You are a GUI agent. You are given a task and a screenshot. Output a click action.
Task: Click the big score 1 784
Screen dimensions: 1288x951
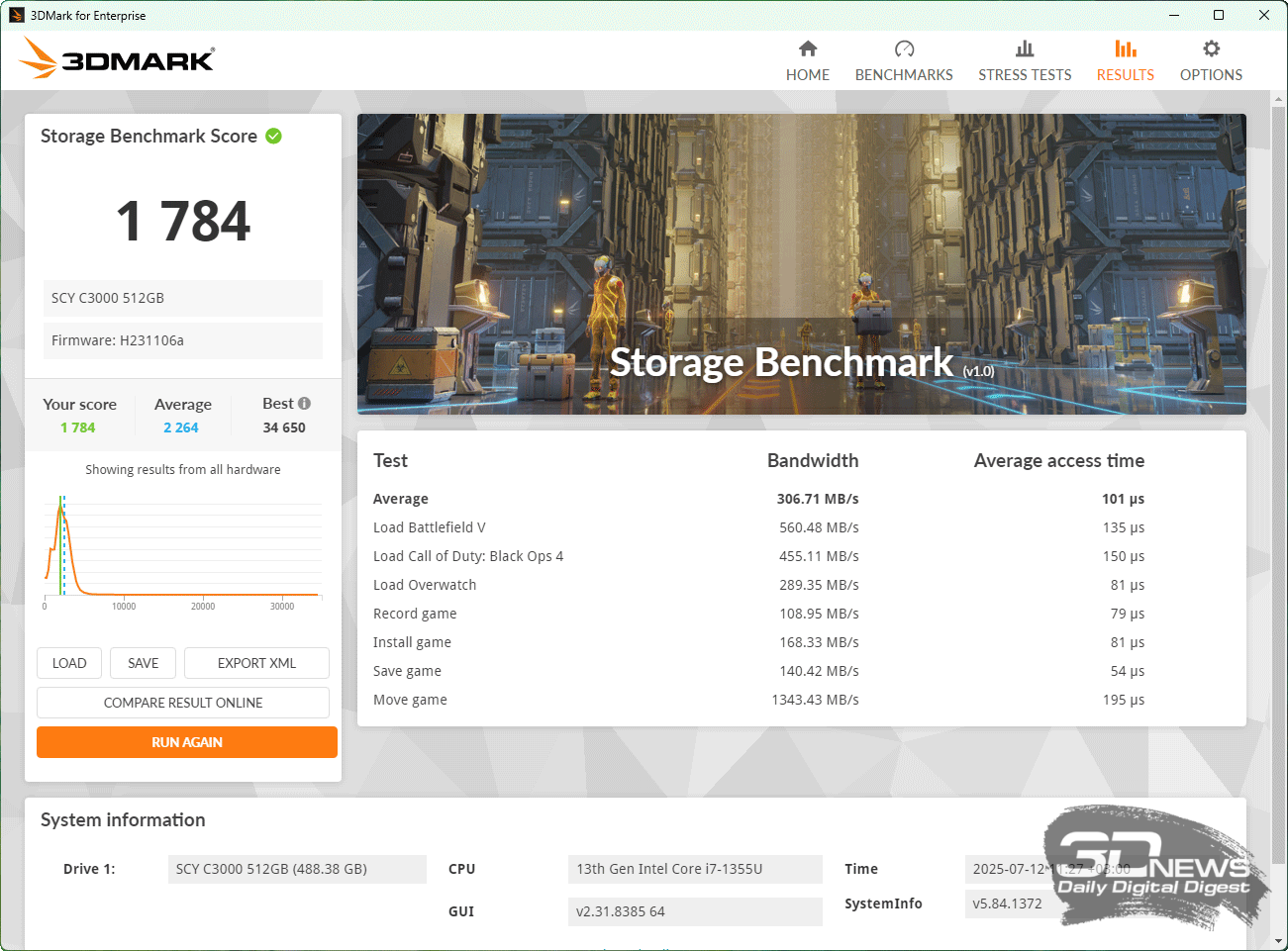coord(183,221)
